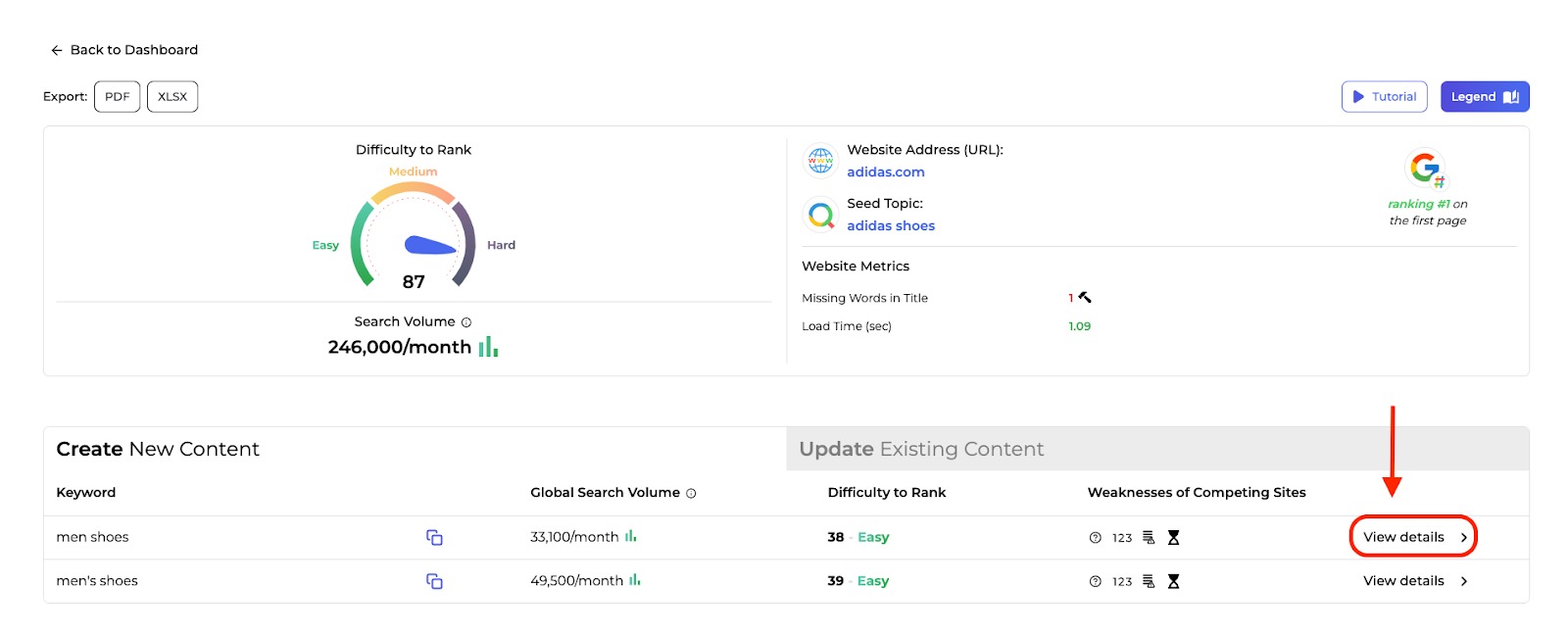Click the hammer icon for Missing Words
This screenshot has height=635, width=1568.
(x=1085, y=297)
